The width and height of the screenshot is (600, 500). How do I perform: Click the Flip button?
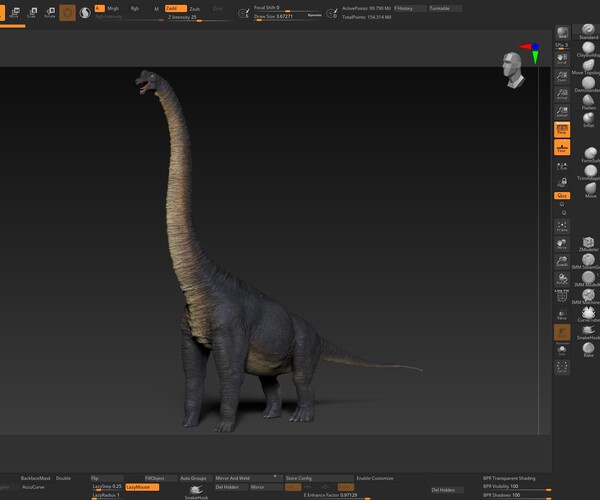(107, 478)
